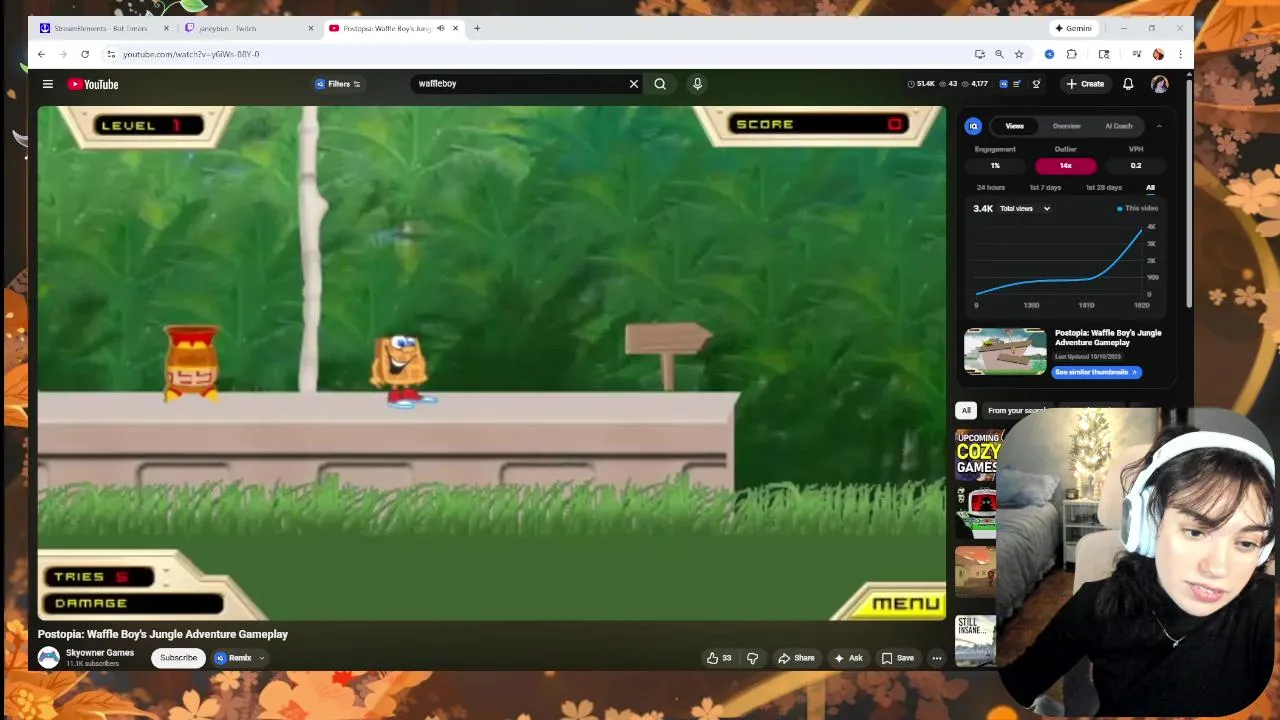The height and width of the screenshot is (720, 1280).
Task: Subscribe to Skyowner Games
Action: click(178, 658)
